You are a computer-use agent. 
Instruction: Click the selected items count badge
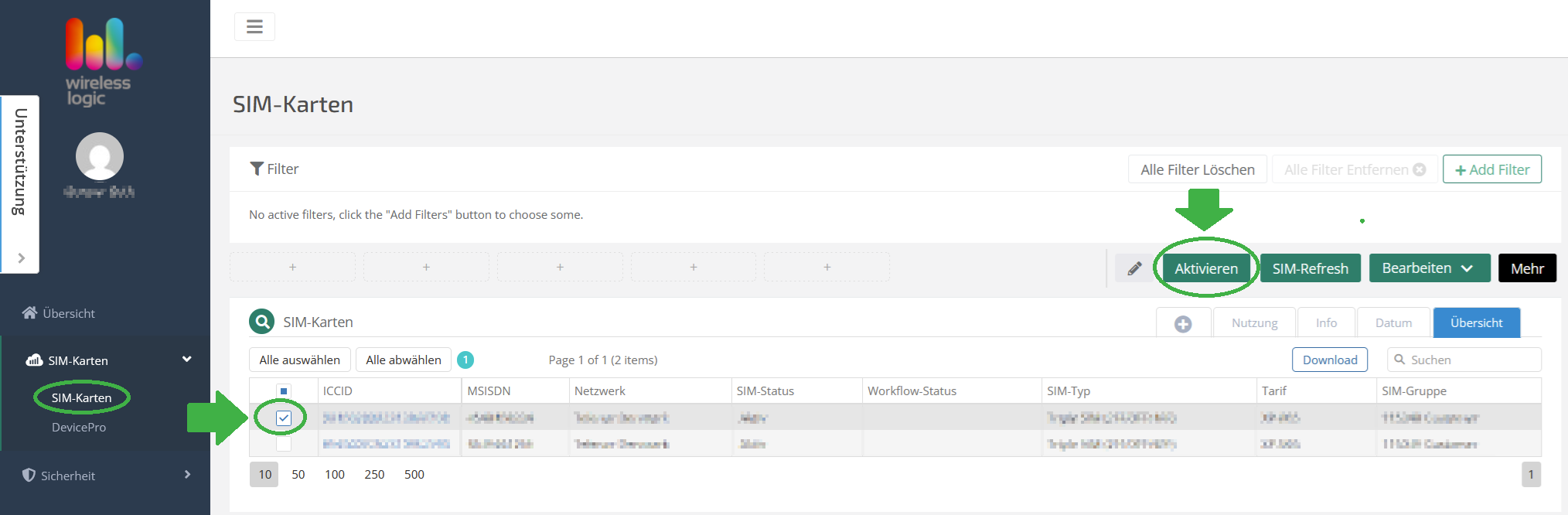465,360
